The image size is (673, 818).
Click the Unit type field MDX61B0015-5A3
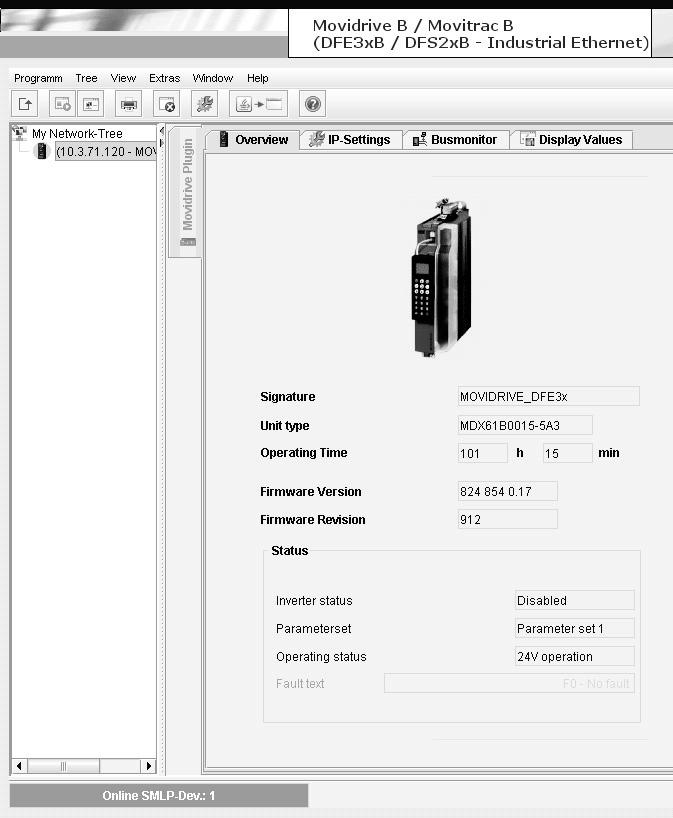tap(525, 425)
